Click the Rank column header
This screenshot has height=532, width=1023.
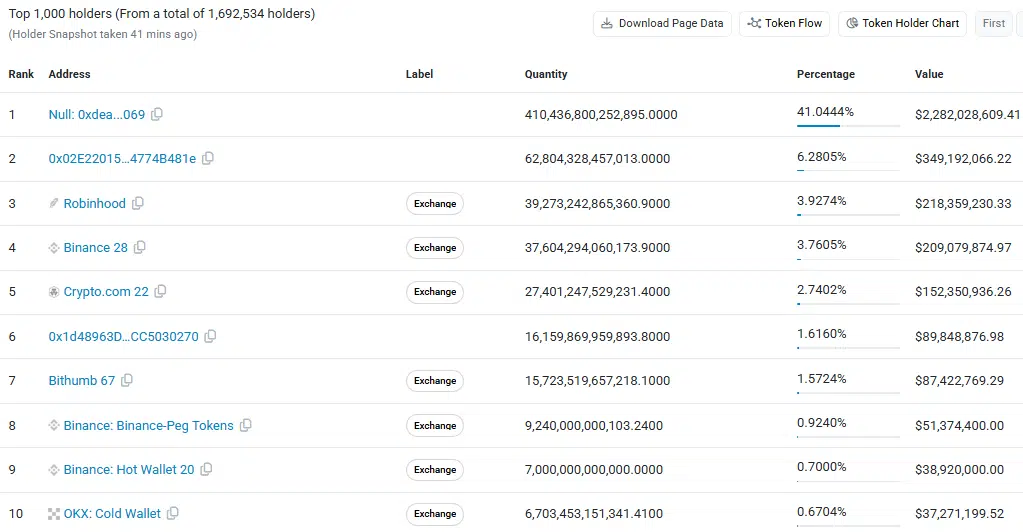point(21,74)
